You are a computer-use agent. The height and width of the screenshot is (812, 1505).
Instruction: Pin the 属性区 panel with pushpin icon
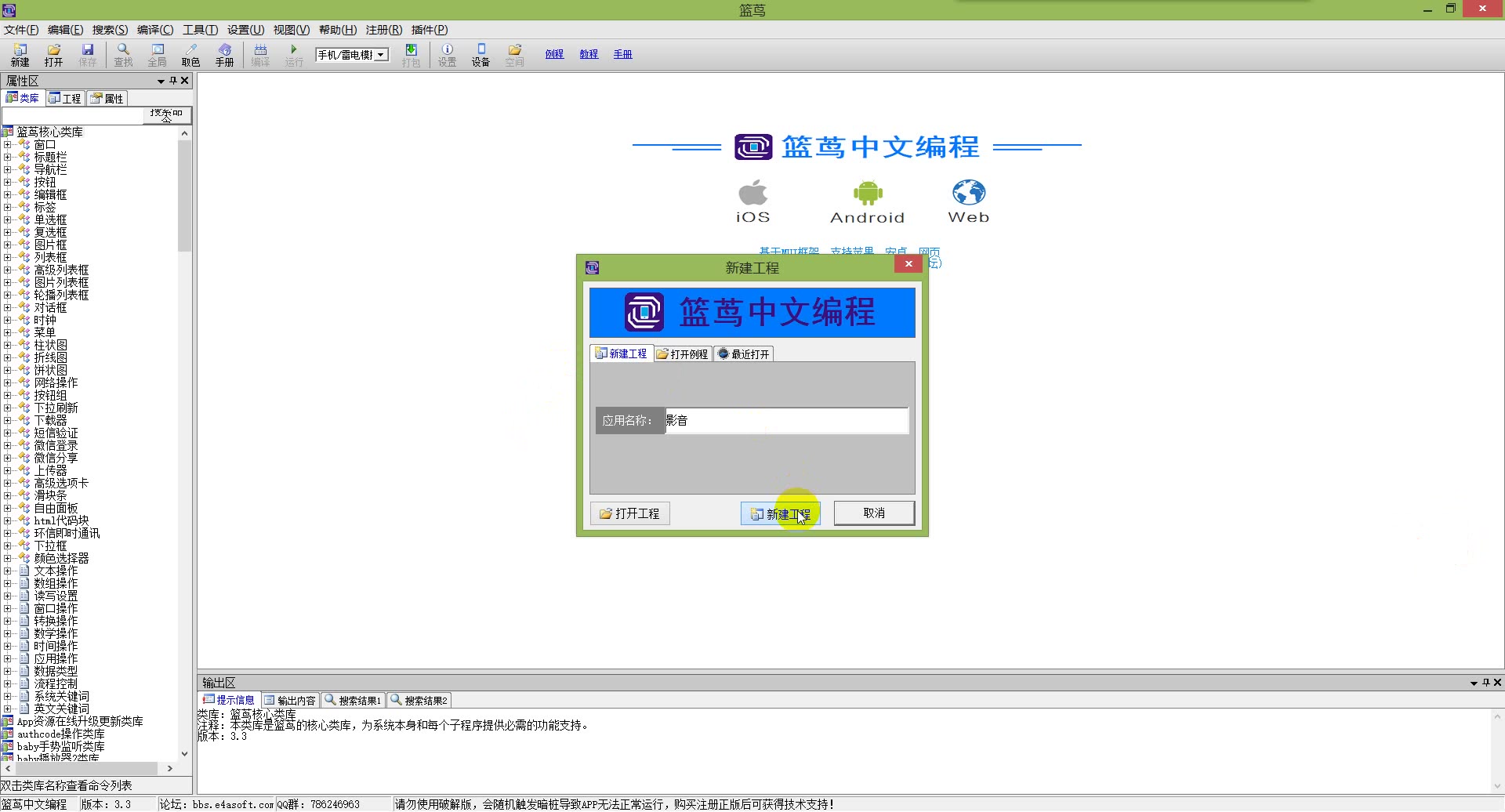173,81
